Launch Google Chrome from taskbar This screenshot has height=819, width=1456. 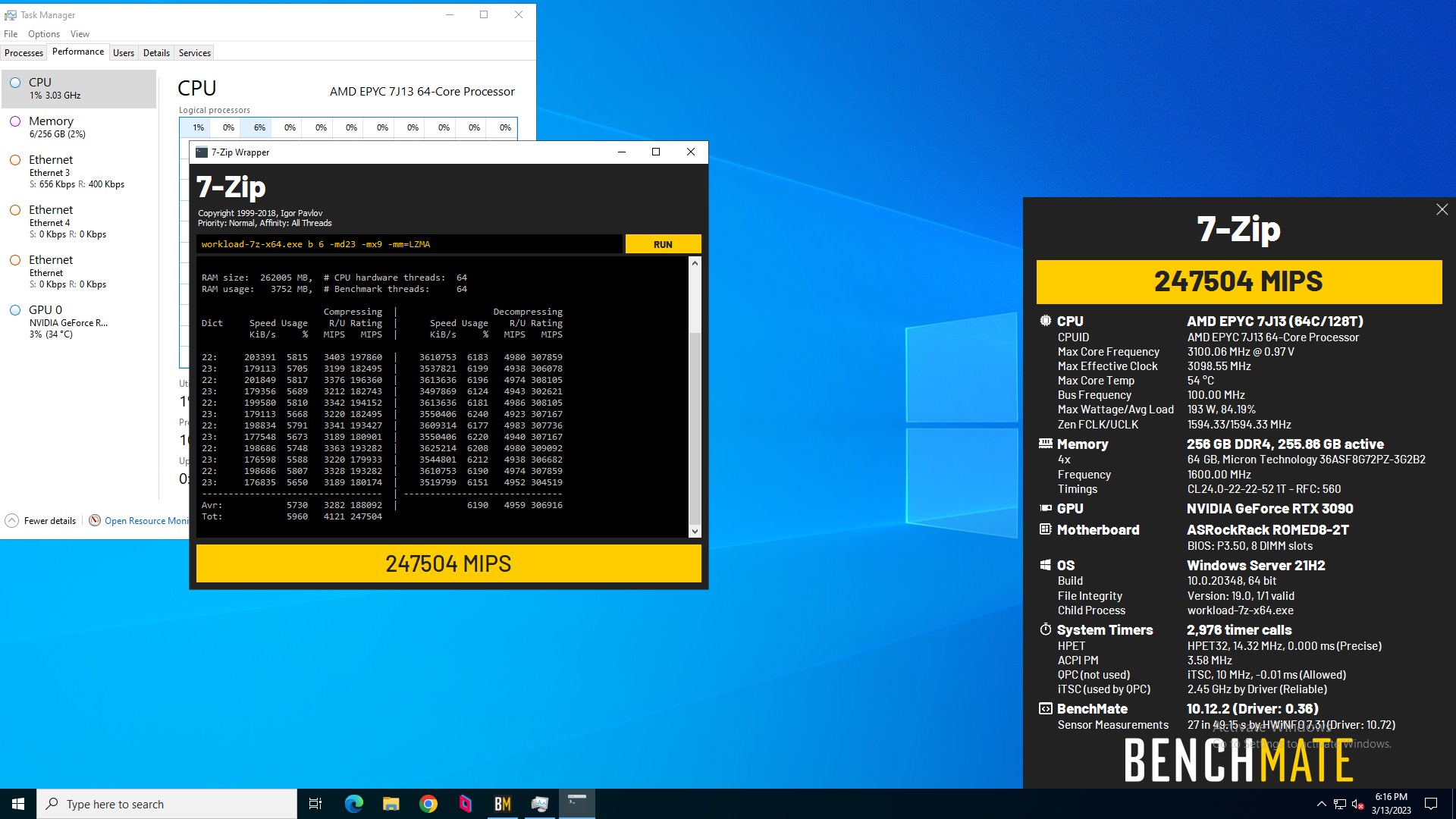[428, 804]
